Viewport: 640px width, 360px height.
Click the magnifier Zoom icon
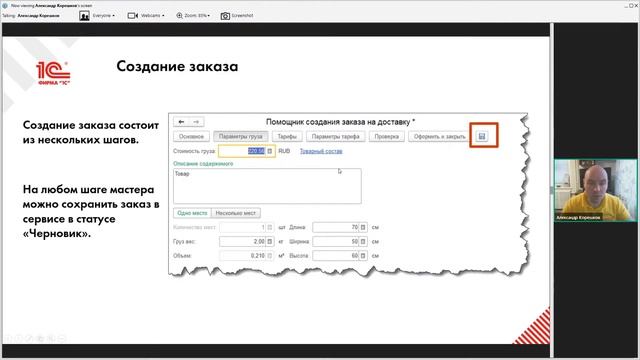tap(179, 16)
